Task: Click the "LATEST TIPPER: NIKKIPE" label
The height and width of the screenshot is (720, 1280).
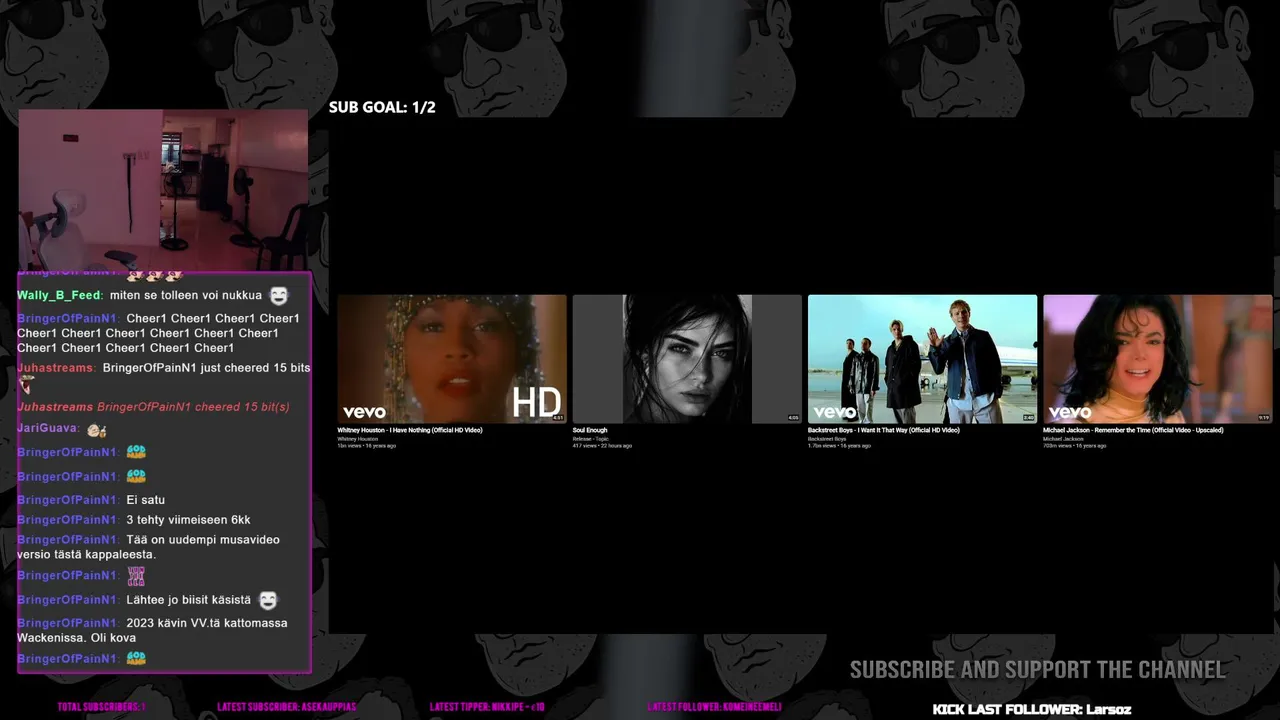Action: click(487, 707)
